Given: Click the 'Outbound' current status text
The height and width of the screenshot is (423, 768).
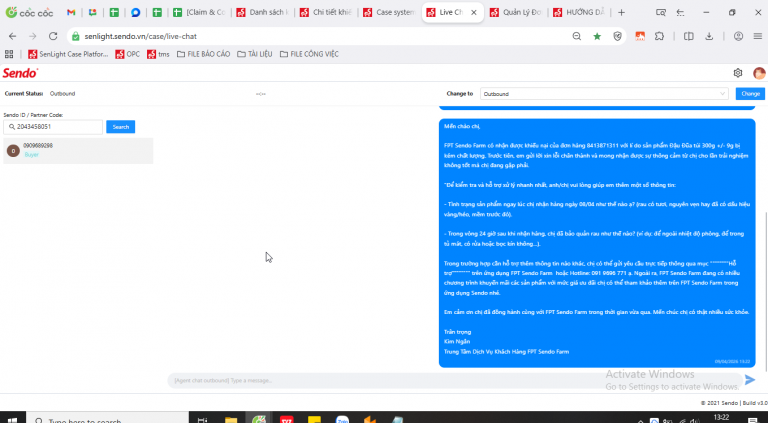Looking at the screenshot, I should [x=62, y=94].
